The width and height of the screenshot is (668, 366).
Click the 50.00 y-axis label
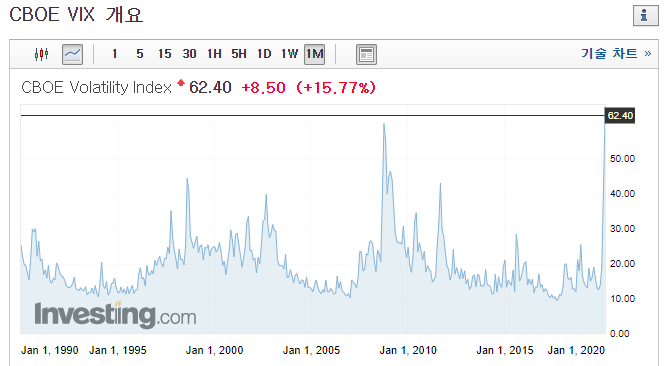click(622, 159)
